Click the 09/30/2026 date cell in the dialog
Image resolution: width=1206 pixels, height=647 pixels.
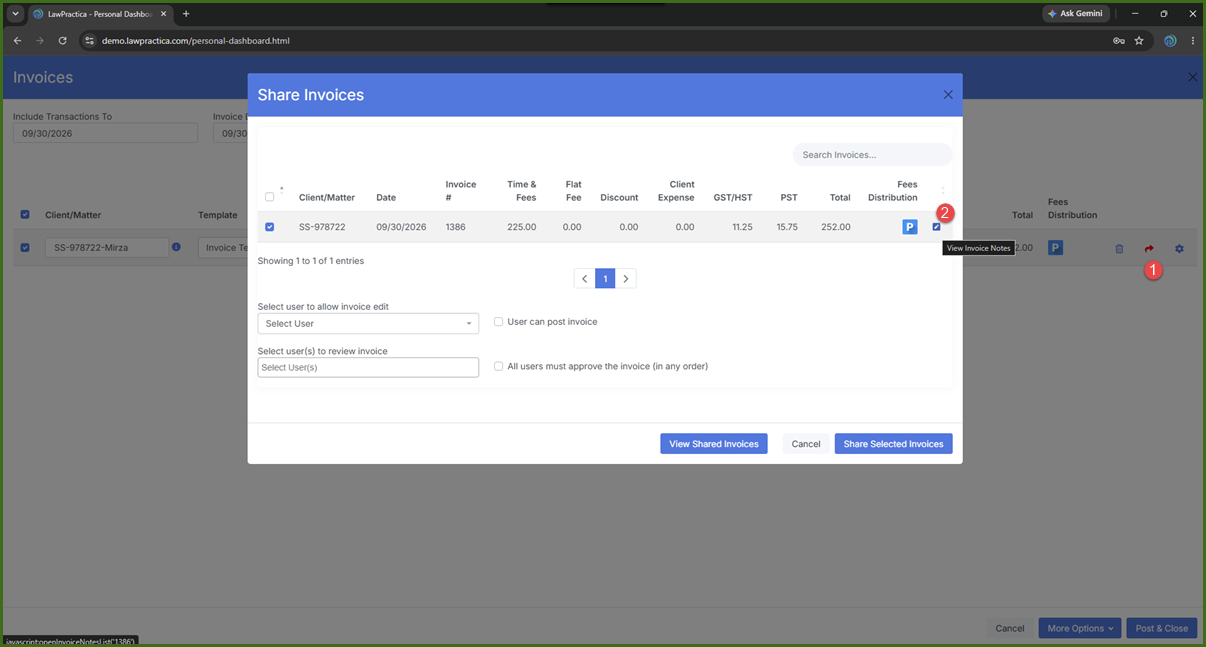point(401,227)
